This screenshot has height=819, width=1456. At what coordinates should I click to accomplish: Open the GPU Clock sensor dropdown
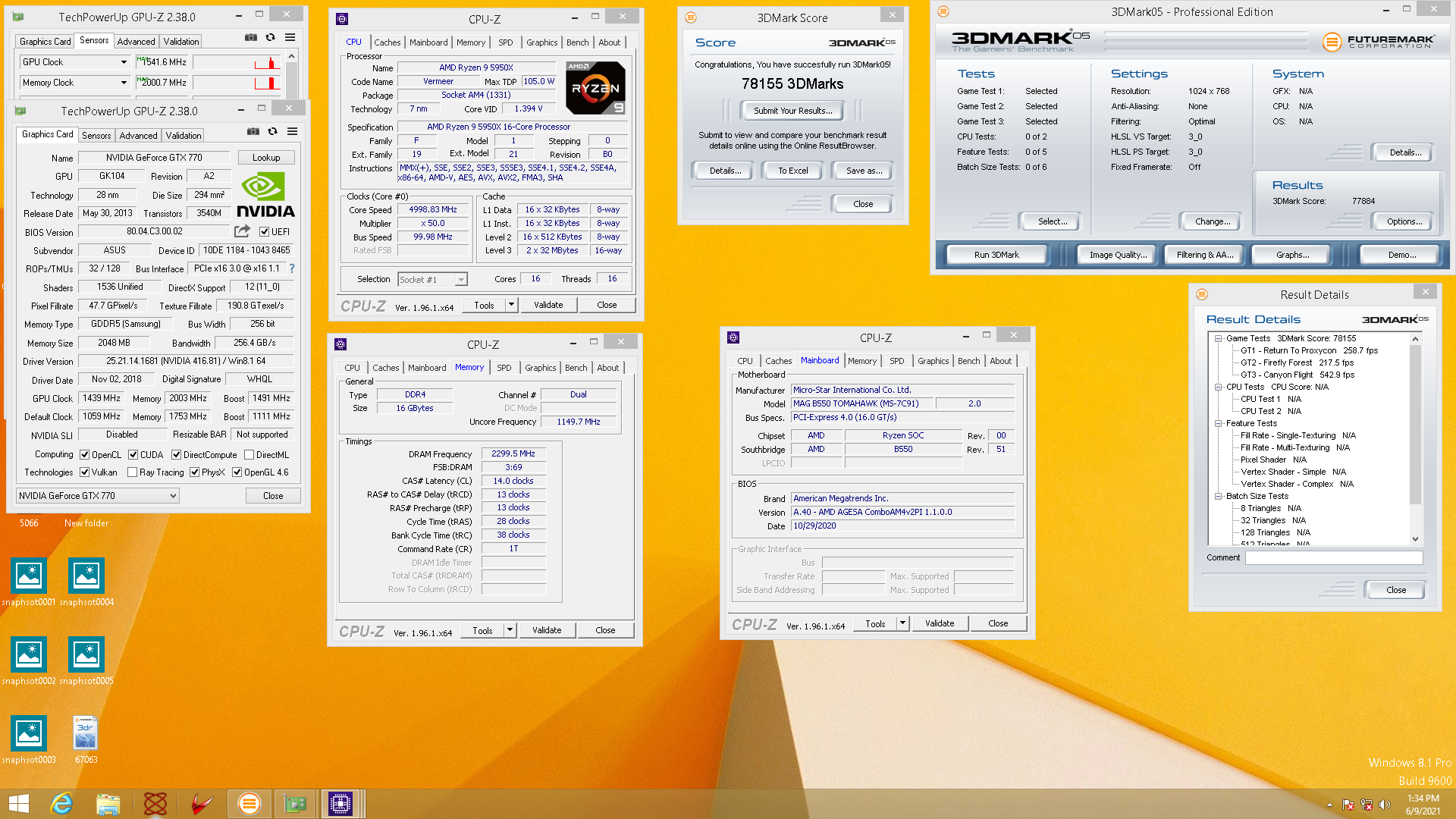point(124,62)
